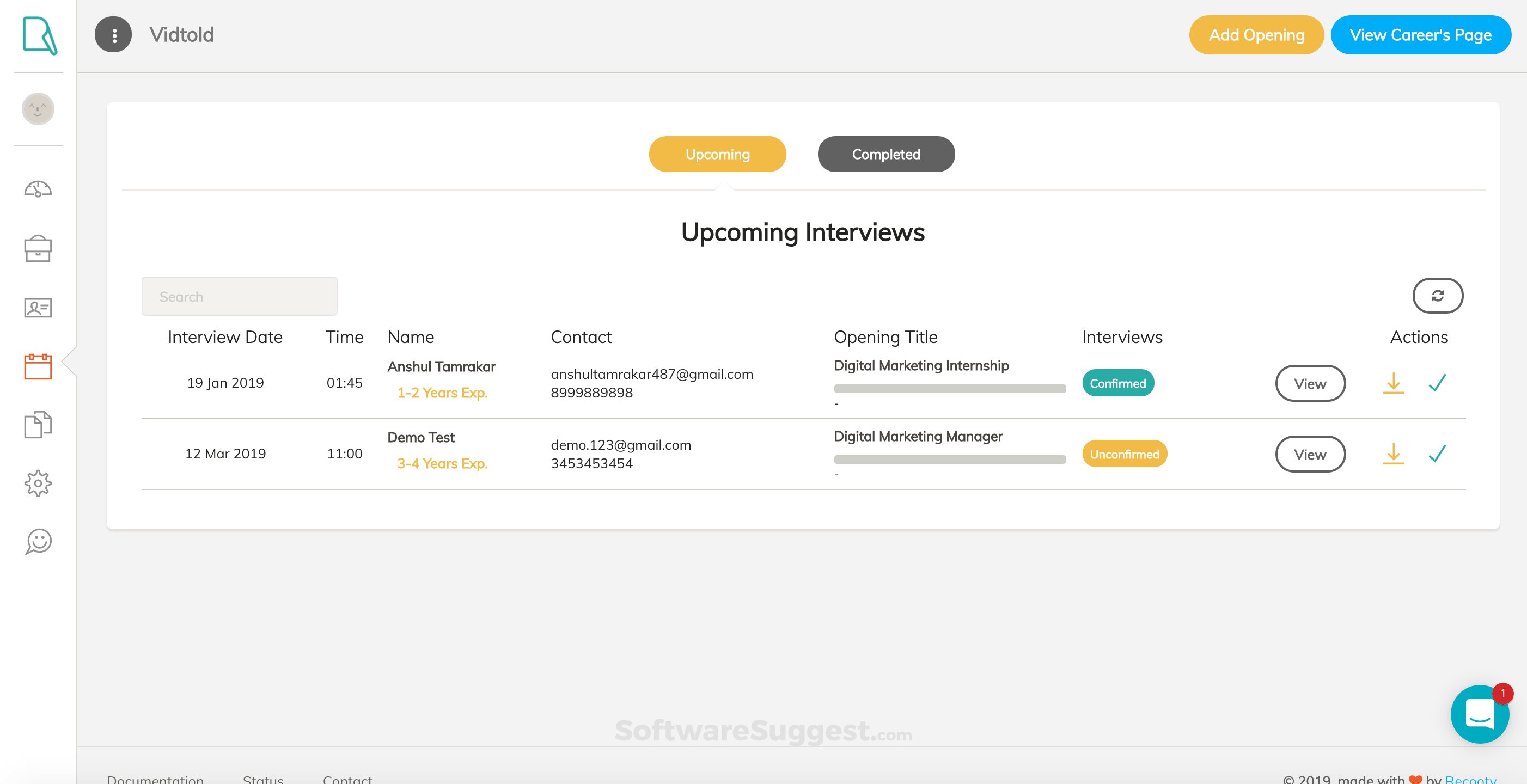Click the Digital Marketing Manager progress bar

pos(949,460)
